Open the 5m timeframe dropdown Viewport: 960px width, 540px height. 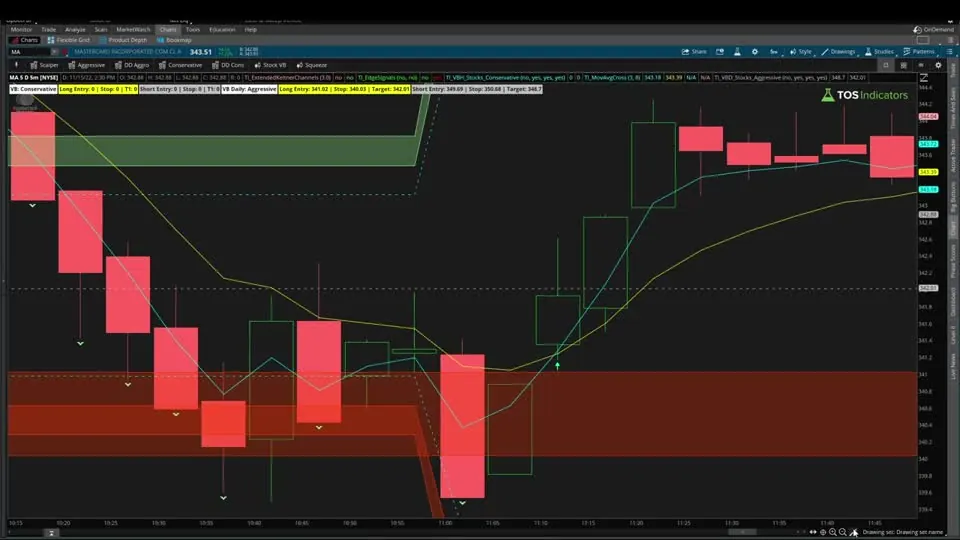click(774, 52)
